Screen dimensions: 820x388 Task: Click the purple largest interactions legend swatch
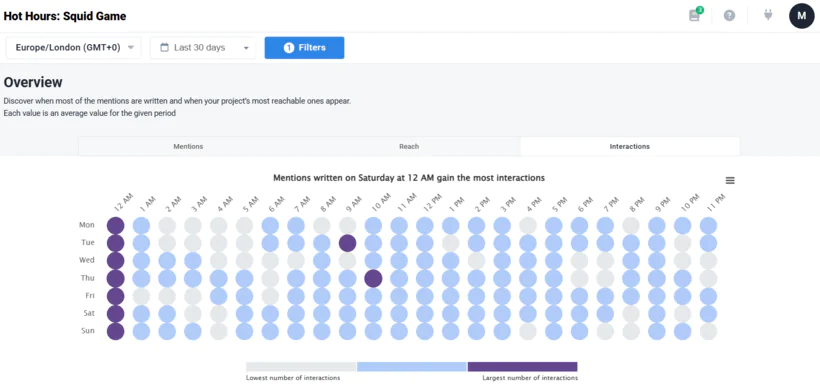coord(522,367)
